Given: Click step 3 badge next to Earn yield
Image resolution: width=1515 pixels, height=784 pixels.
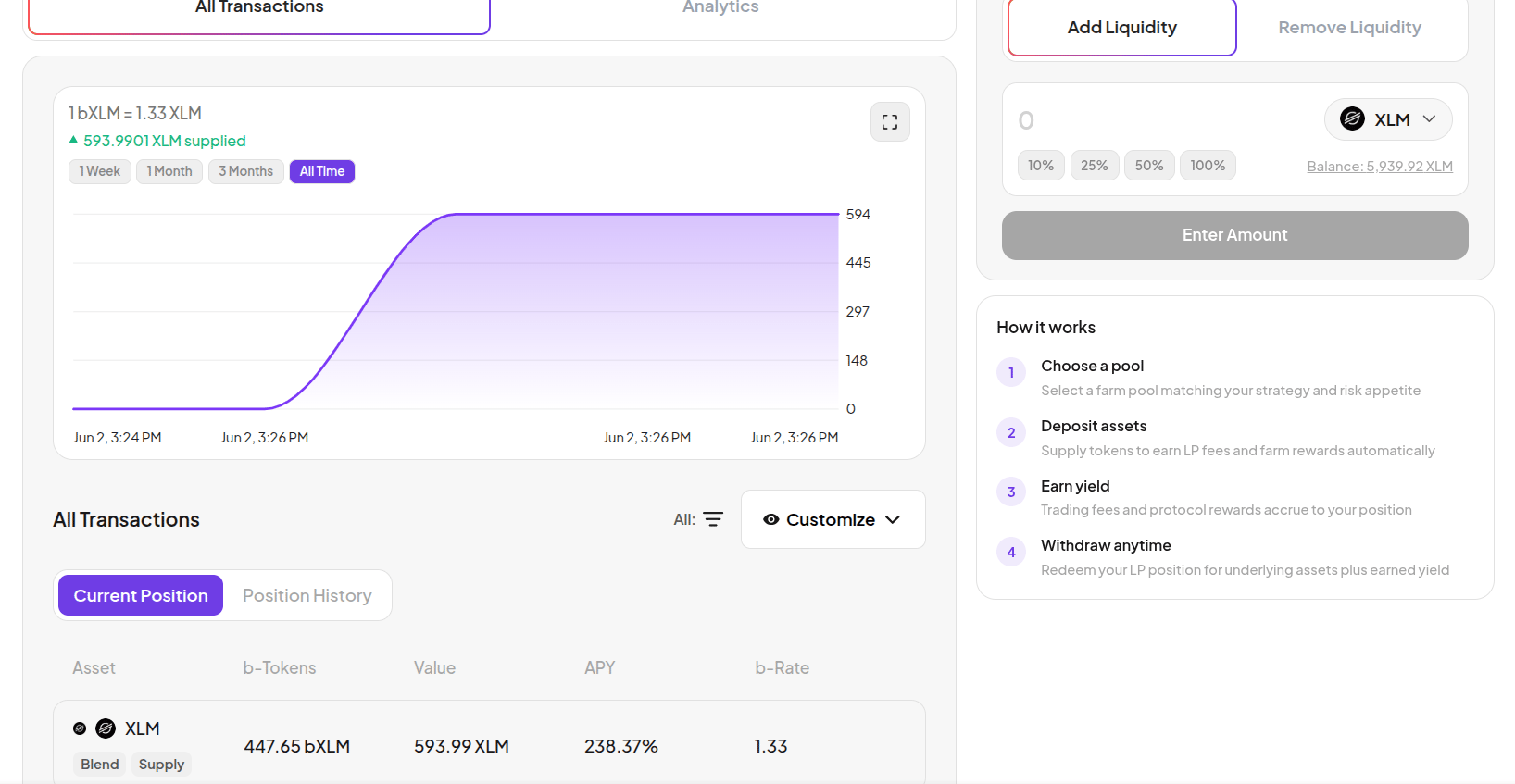Looking at the screenshot, I should pos(1011,492).
